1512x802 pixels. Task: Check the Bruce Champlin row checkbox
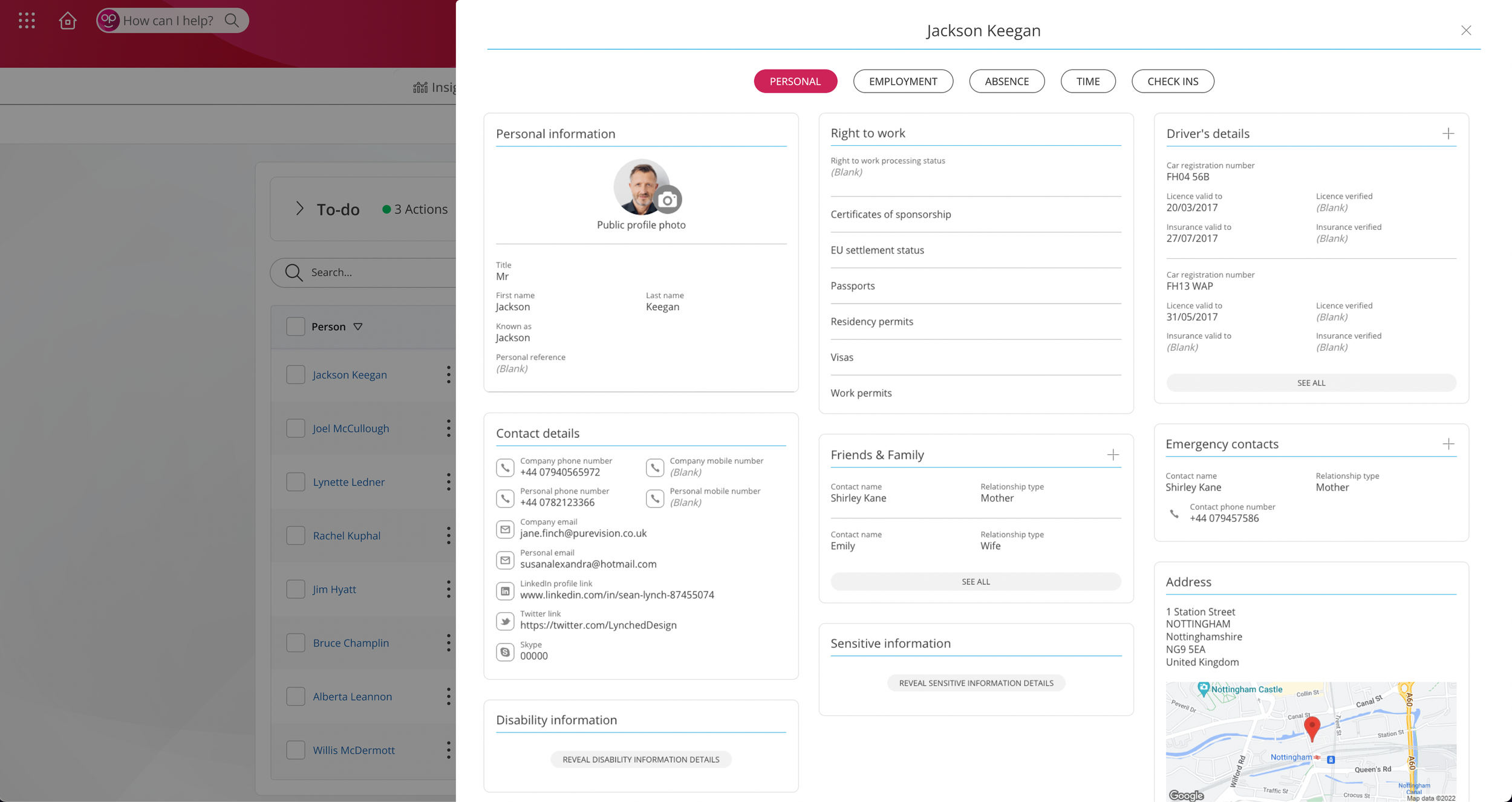[x=295, y=643]
